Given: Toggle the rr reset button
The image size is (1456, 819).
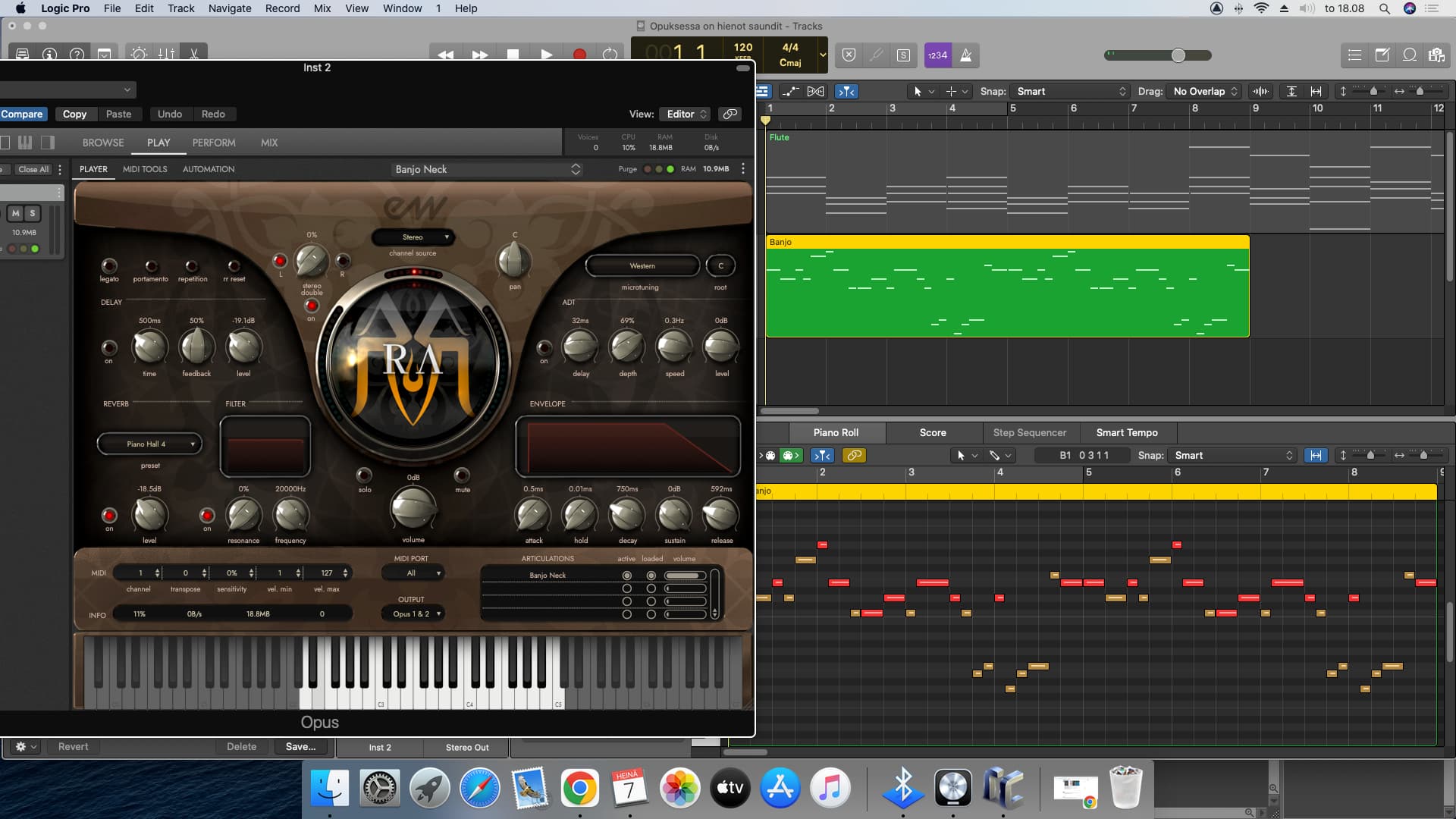Looking at the screenshot, I should point(234,265).
